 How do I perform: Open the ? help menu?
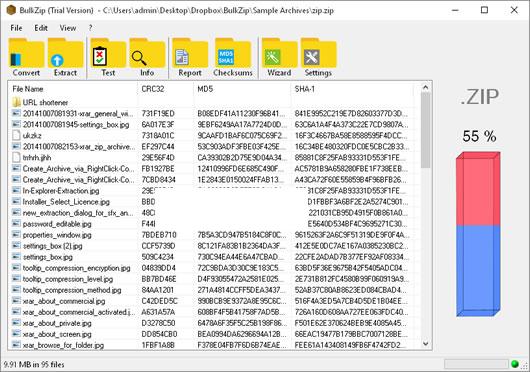tap(90, 28)
